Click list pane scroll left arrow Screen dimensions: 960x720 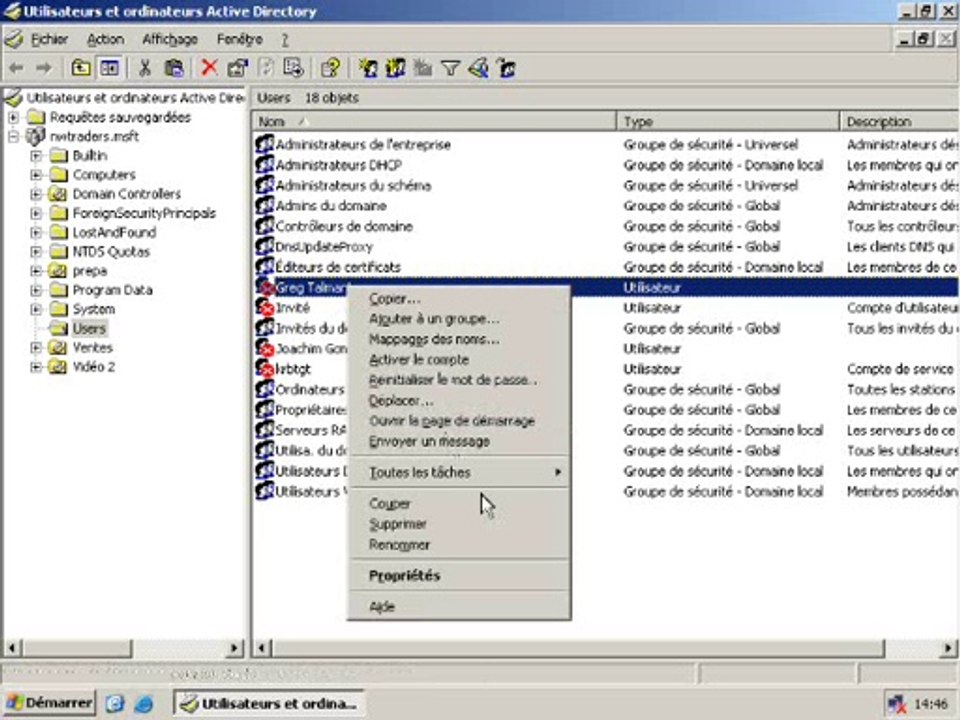click(x=262, y=648)
